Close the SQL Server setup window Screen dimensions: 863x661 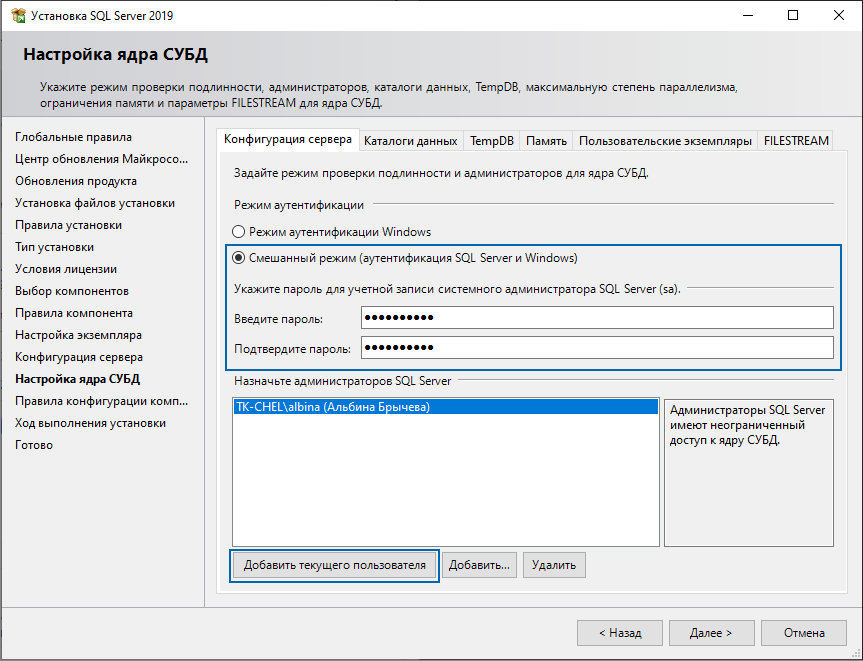tap(839, 15)
